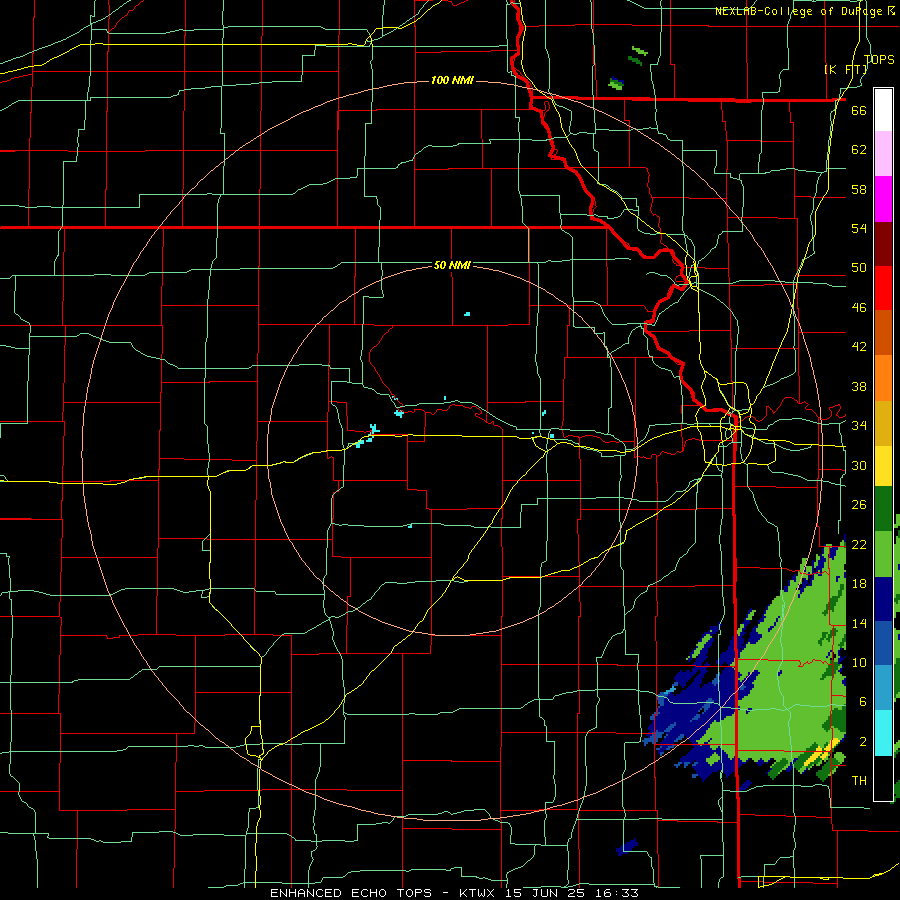Click the 42 value on the scale
This screenshot has height=900, width=900.
pos(859,346)
